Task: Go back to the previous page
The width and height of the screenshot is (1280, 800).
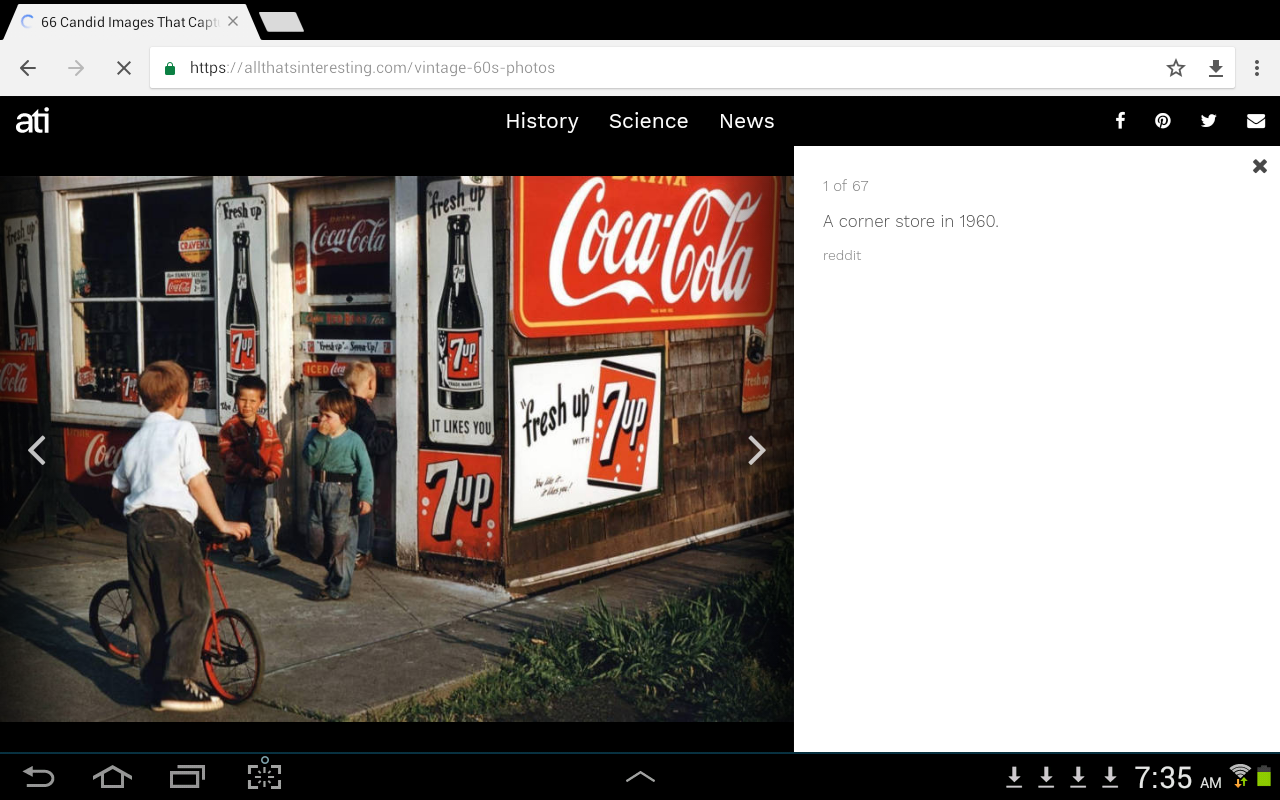Action: tap(28, 68)
